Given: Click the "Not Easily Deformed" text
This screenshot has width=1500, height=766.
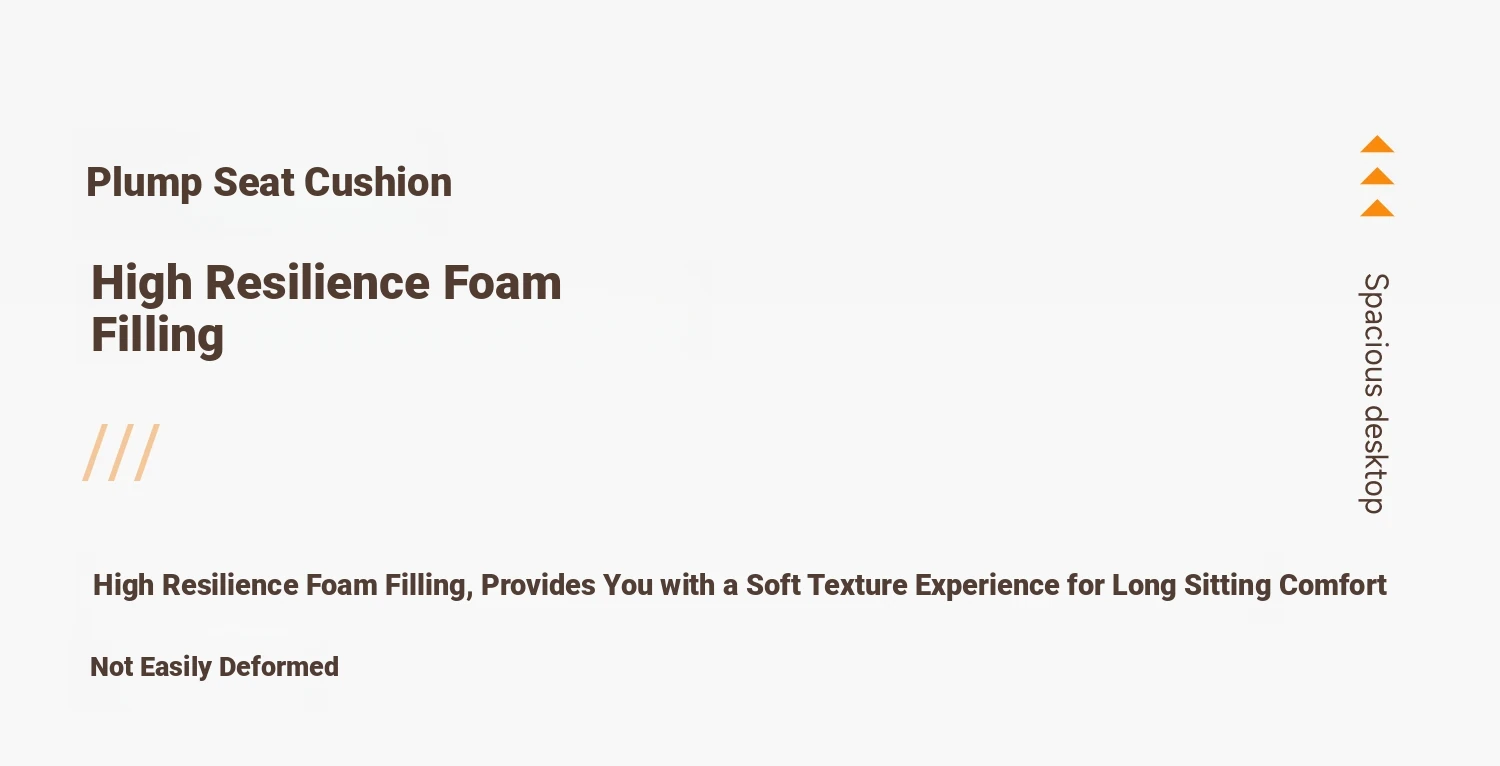Looking at the screenshot, I should tap(214, 667).
